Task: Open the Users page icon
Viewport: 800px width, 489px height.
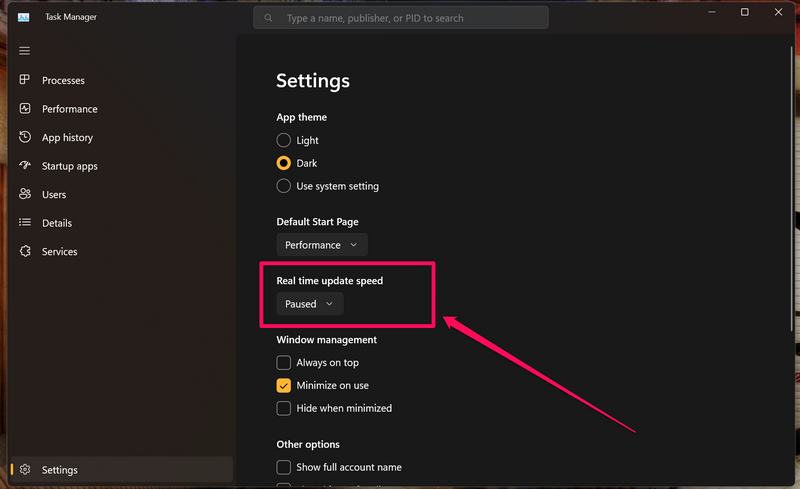Action: click(x=25, y=194)
